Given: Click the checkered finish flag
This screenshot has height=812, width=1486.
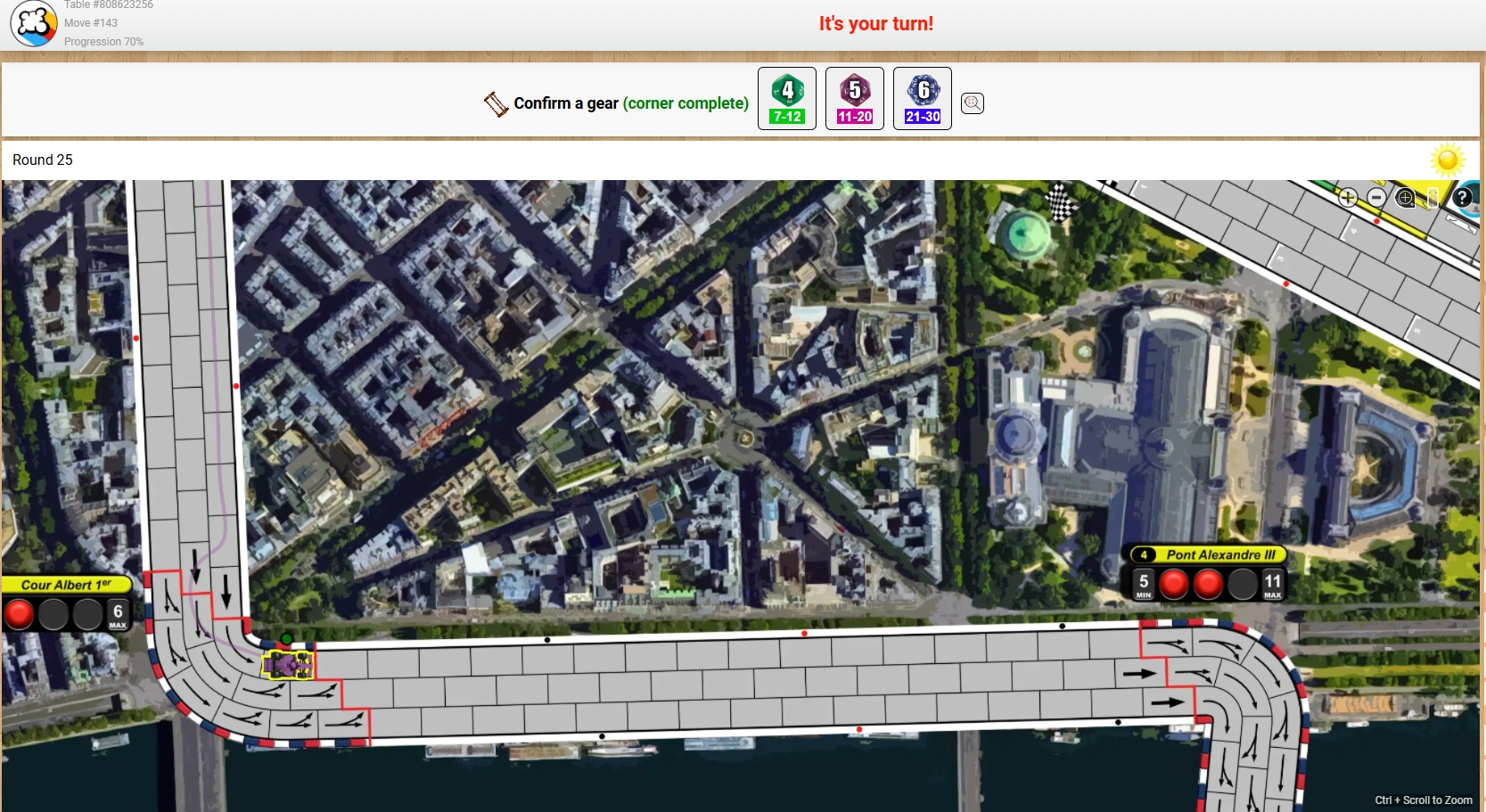Looking at the screenshot, I should [x=1060, y=202].
